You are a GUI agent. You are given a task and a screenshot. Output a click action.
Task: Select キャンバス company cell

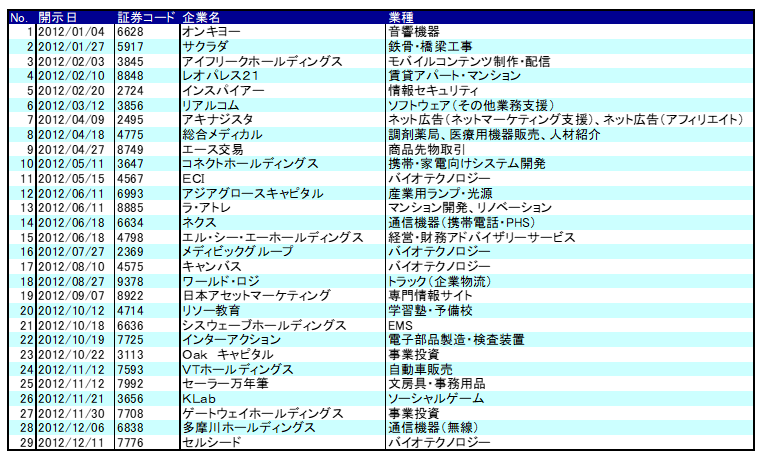coord(212,267)
